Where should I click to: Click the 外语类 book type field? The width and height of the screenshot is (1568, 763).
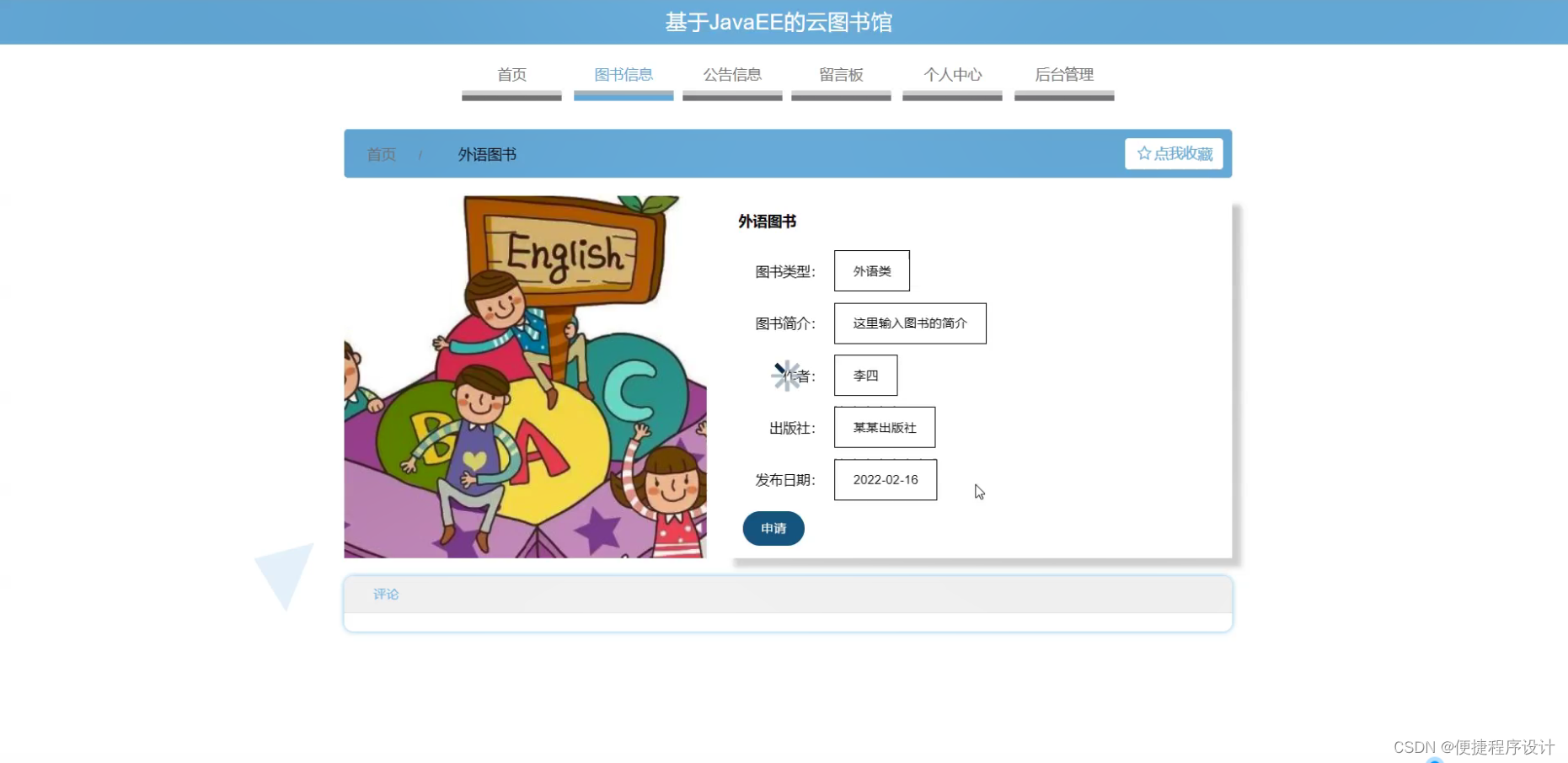click(x=871, y=270)
